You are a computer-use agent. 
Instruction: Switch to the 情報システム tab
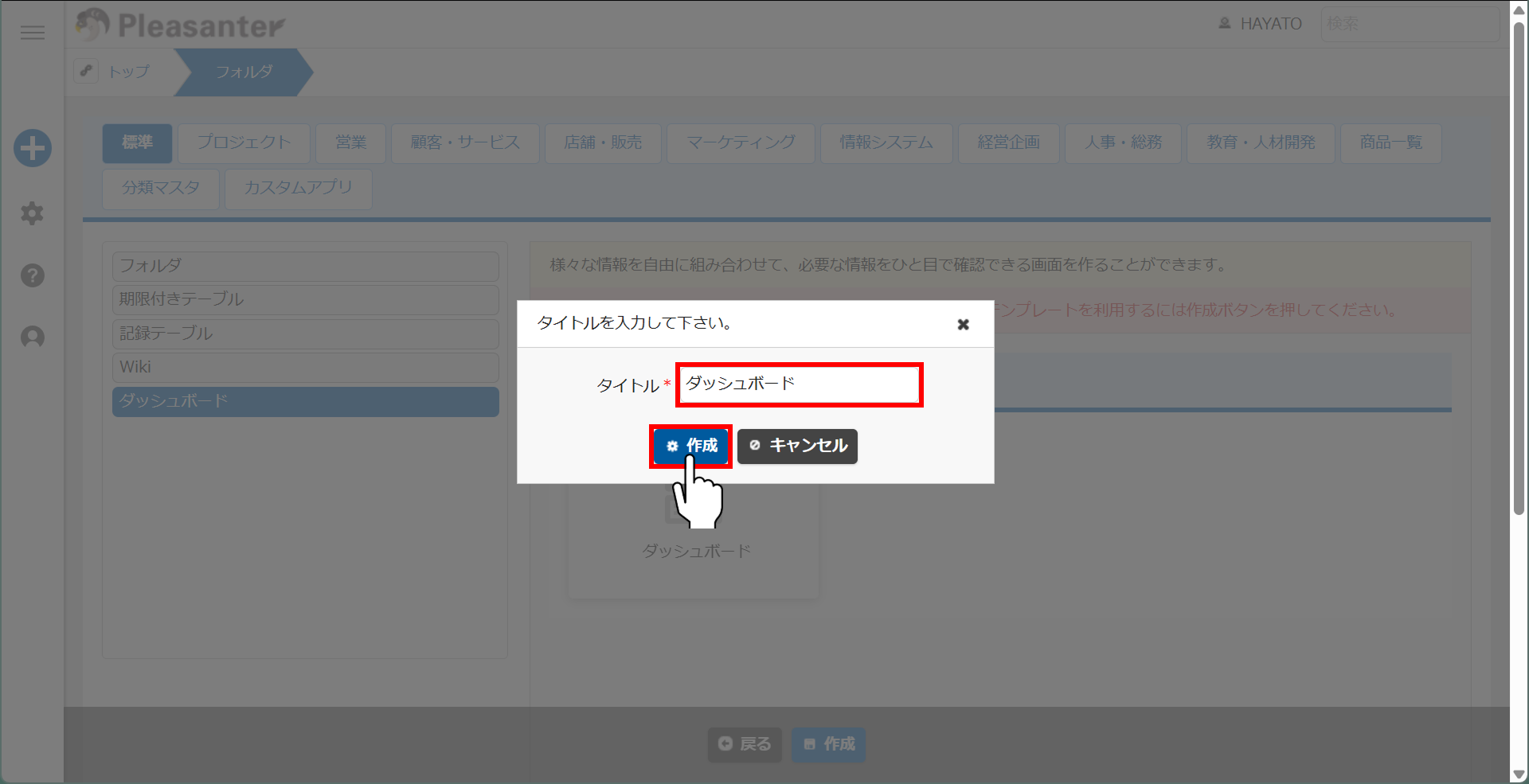886,142
